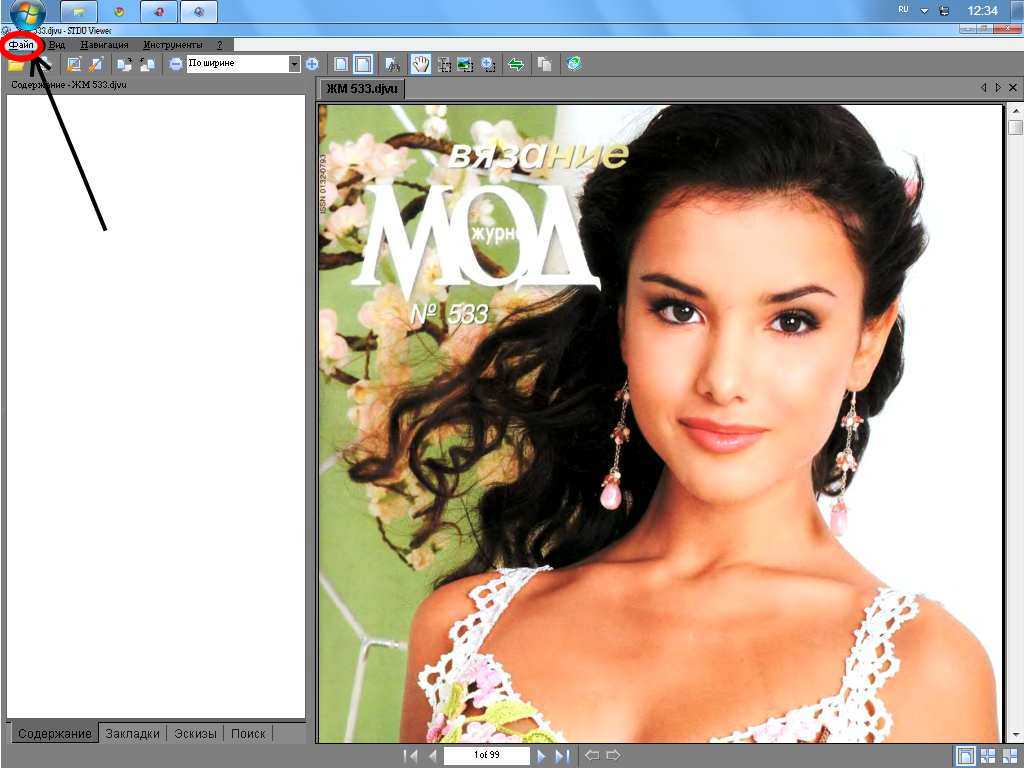This screenshot has width=1024, height=768.
Task: Switch to the Закладки tab
Action: (132, 733)
